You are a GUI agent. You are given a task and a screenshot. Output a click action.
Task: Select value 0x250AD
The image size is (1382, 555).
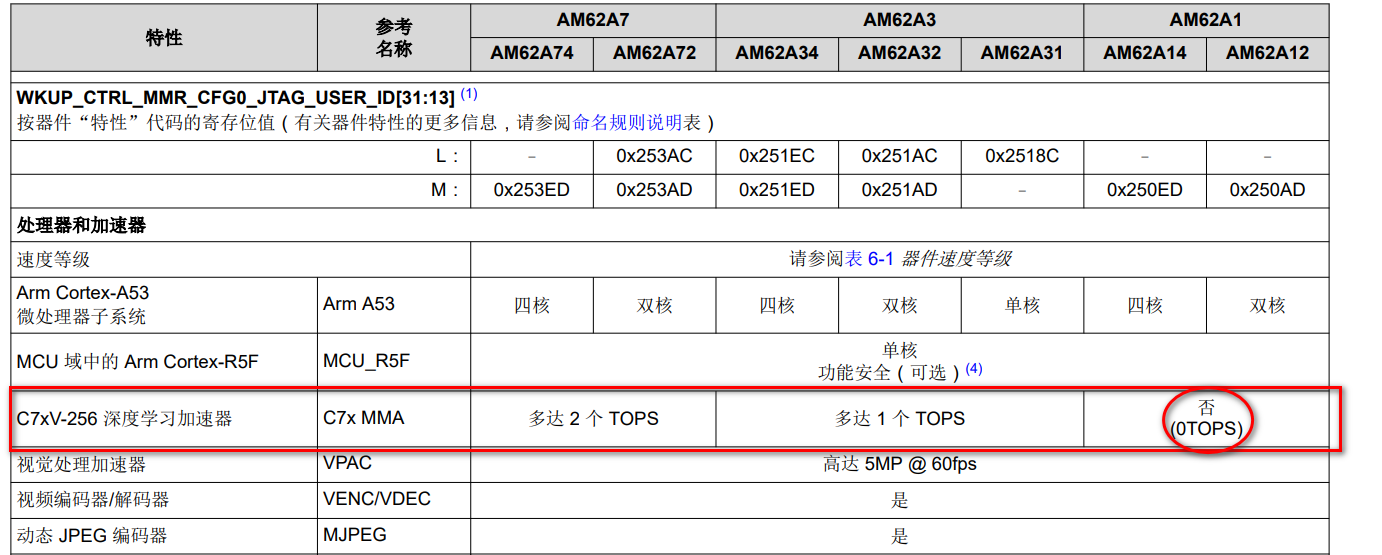[1267, 189]
